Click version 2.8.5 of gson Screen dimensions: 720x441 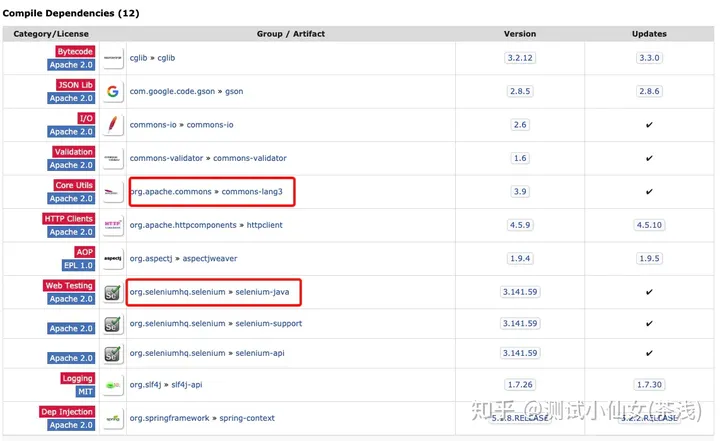pos(520,91)
